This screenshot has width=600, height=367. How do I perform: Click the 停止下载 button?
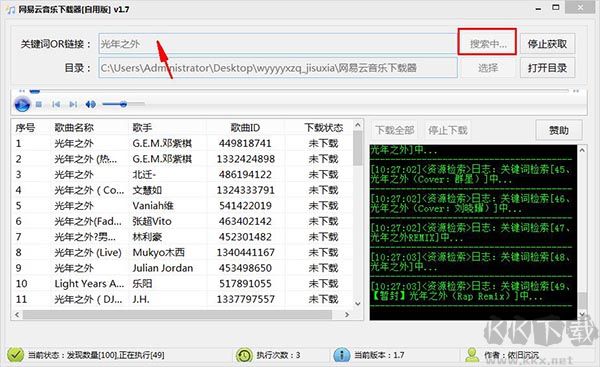click(x=448, y=130)
